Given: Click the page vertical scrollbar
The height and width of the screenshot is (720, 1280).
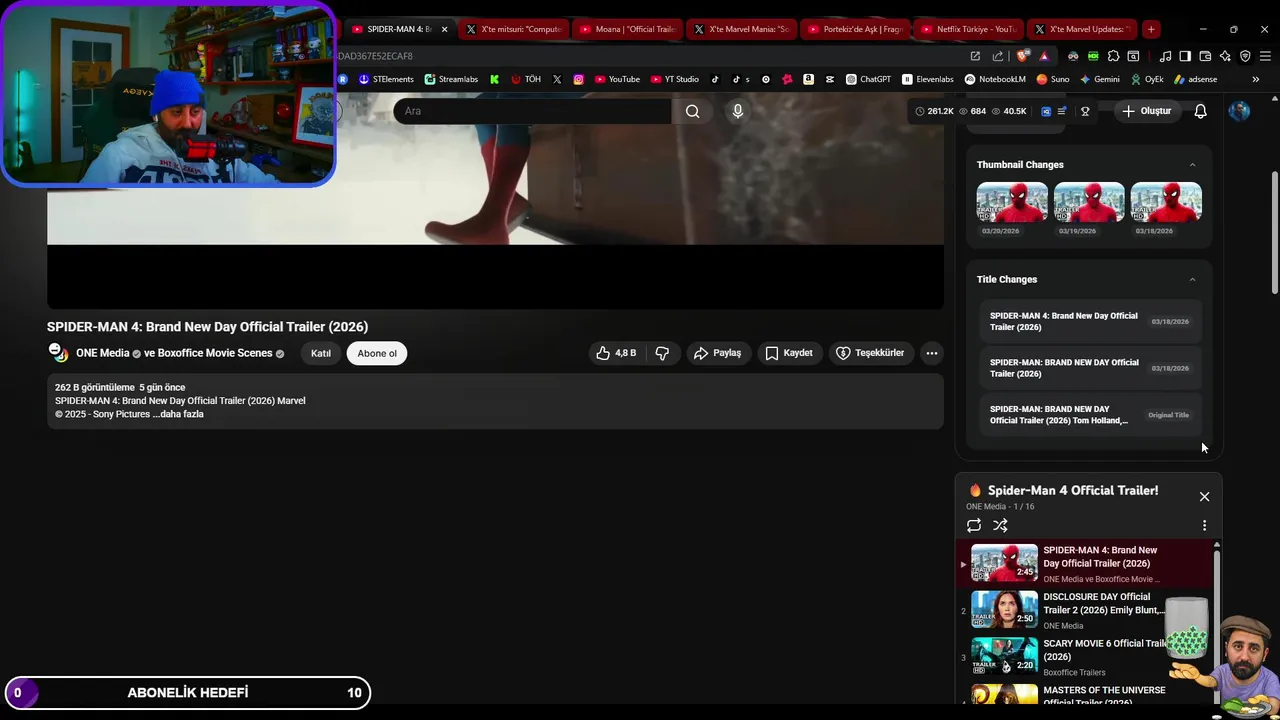Looking at the screenshot, I should [x=1274, y=232].
